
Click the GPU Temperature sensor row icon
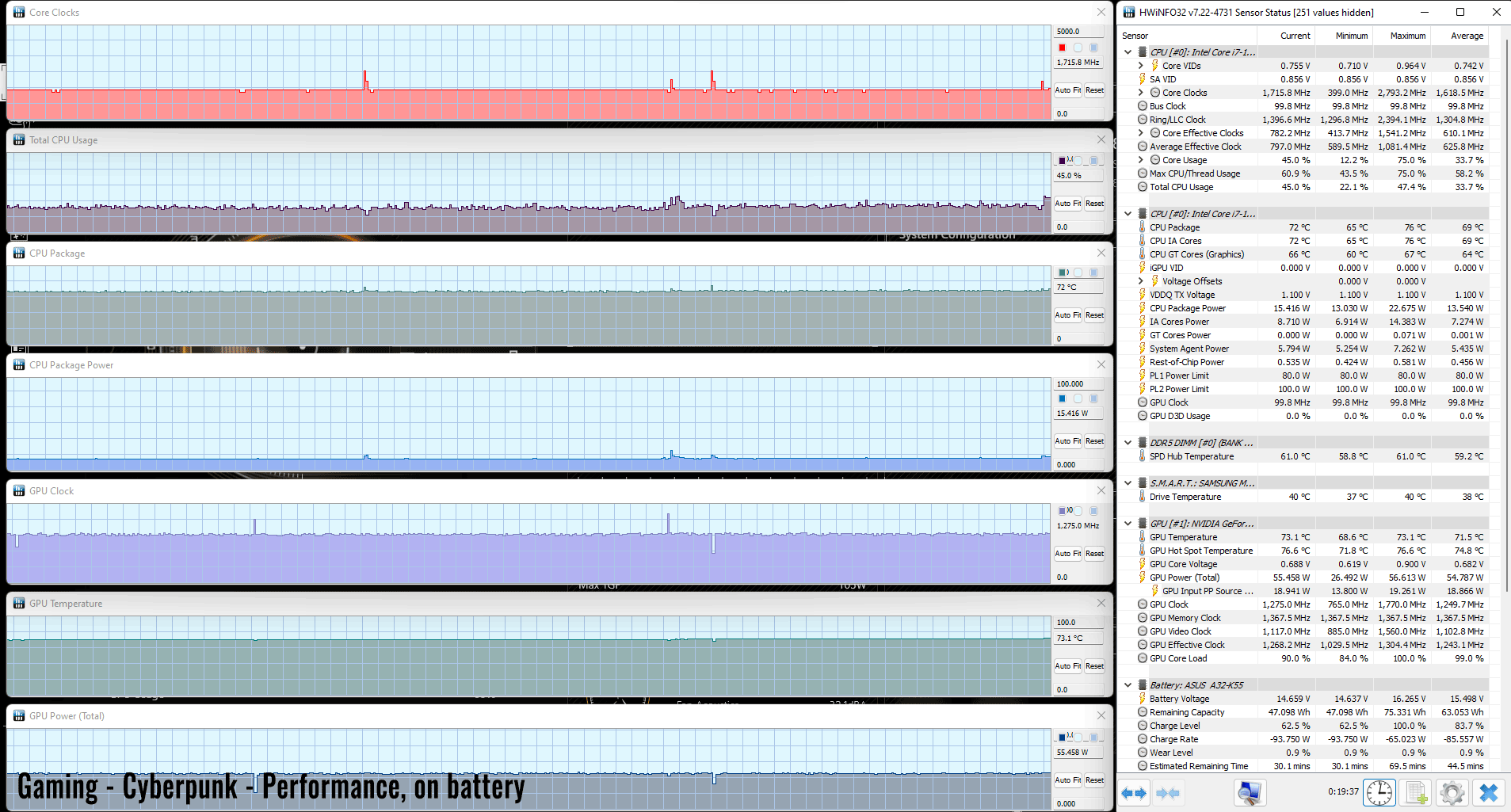(x=1143, y=537)
